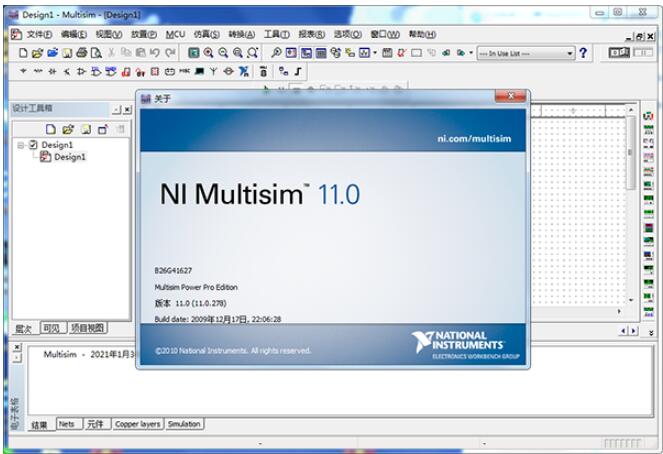Place an Analog op-amp component
The width and height of the screenshot is (663, 454).
tap(81, 71)
